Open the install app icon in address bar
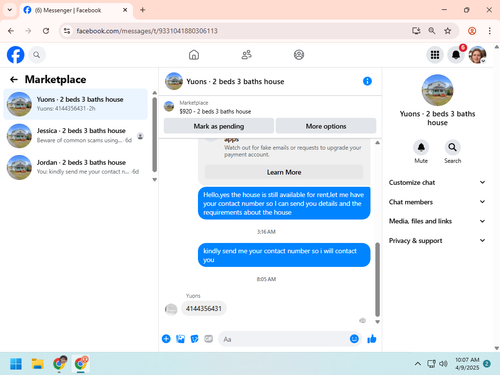500x375 pixels. pyautogui.click(x=416, y=31)
